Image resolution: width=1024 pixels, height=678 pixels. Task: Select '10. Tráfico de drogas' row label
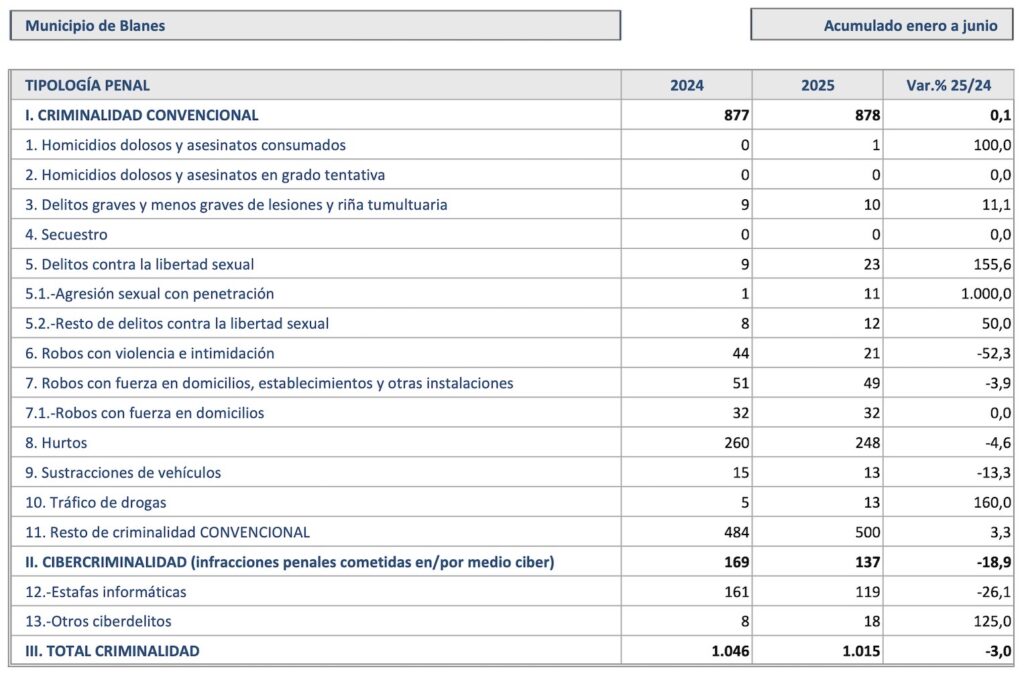(x=95, y=503)
